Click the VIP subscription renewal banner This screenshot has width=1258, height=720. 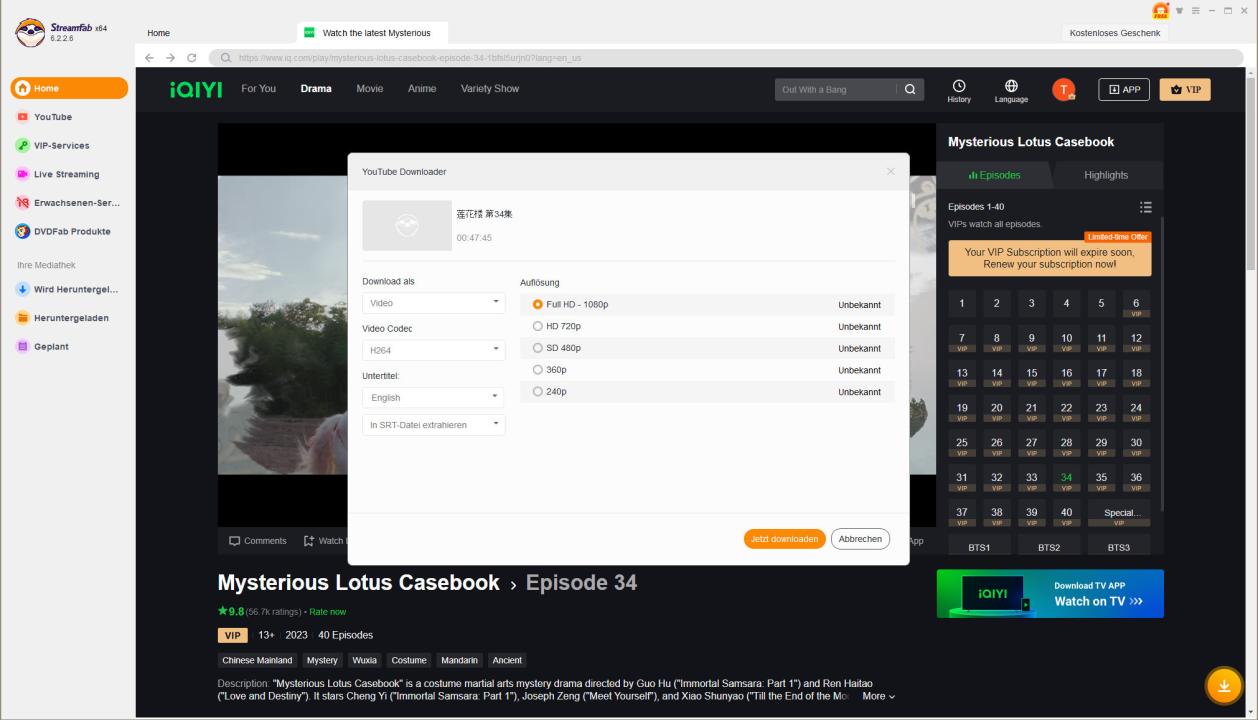click(x=1050, y=258)
